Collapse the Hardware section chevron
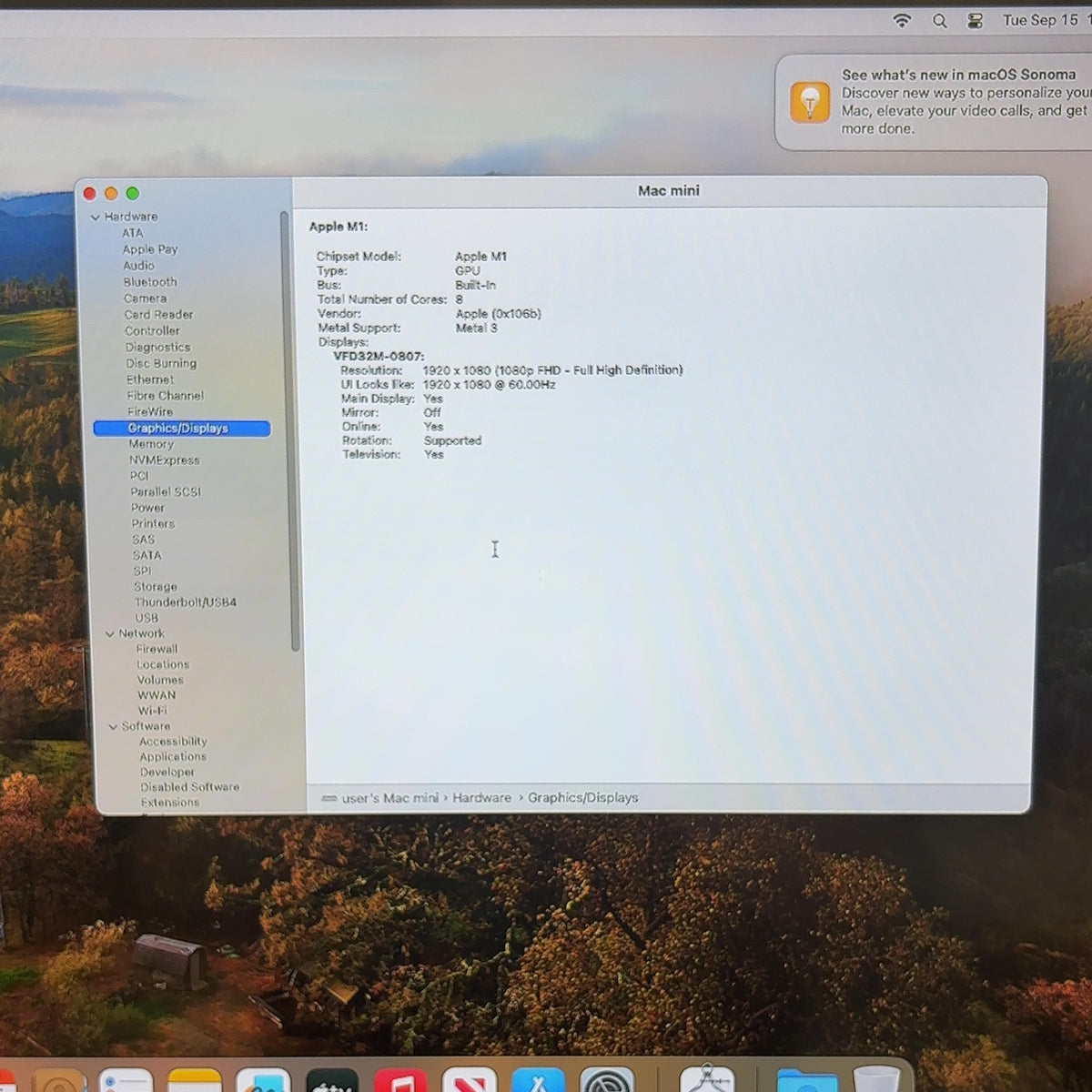Screen dimensions: 1092x1092 pos(96,217)
